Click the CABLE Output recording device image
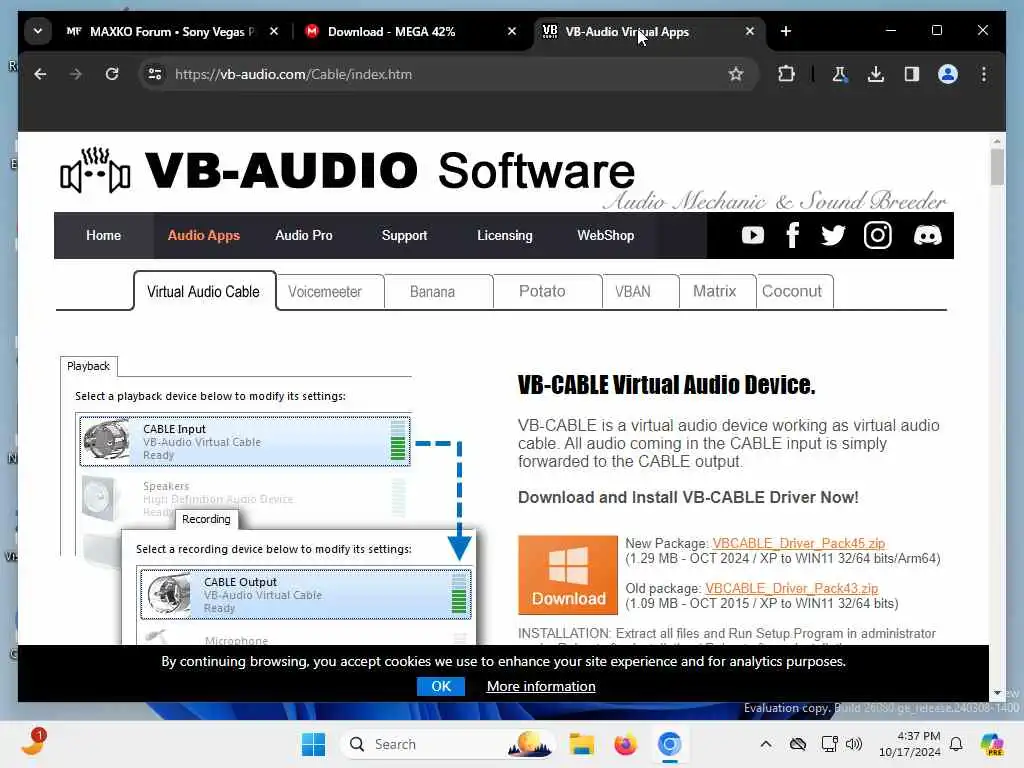This screenshot has width=1024, height=768. [168, 594]
